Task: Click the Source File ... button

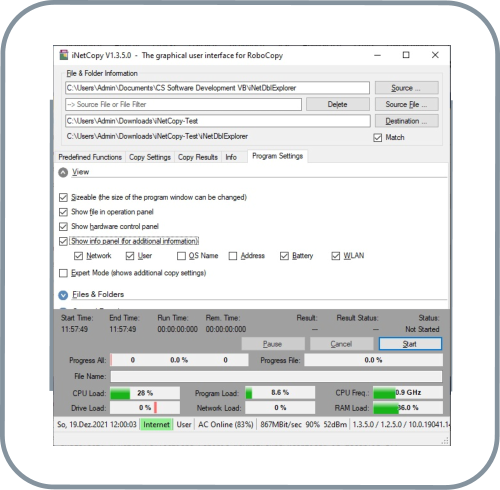Action: pyautogui.click(x=407, y=104)
